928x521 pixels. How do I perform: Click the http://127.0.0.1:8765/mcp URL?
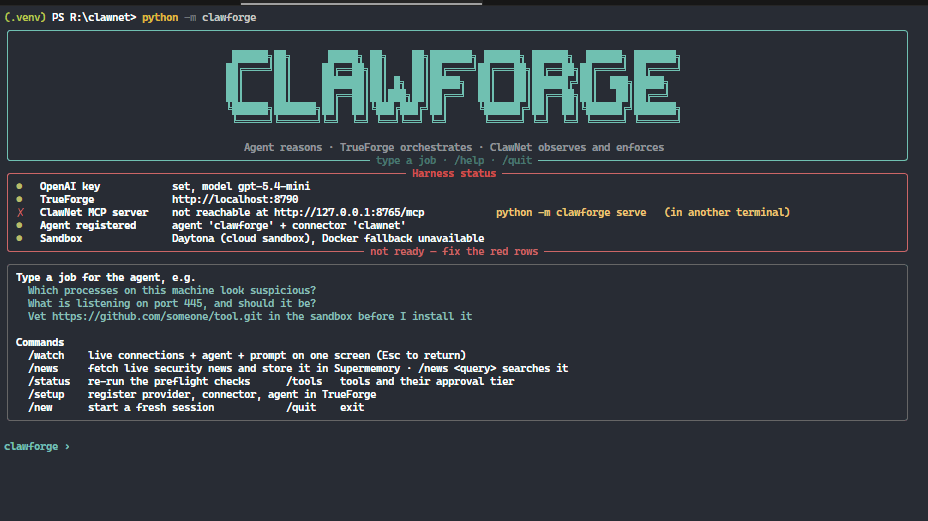pyautogui.click(x=349, y=212)
